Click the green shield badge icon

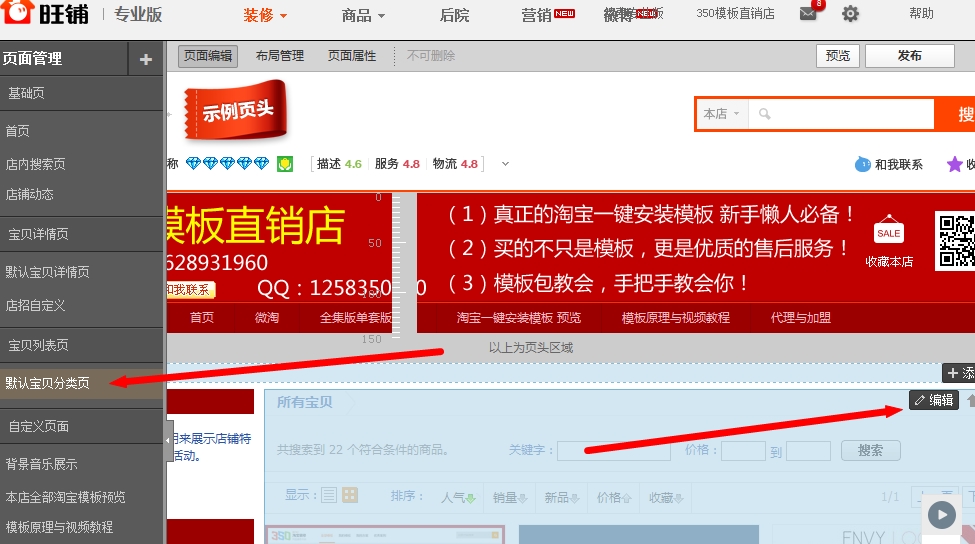[285, 164]
